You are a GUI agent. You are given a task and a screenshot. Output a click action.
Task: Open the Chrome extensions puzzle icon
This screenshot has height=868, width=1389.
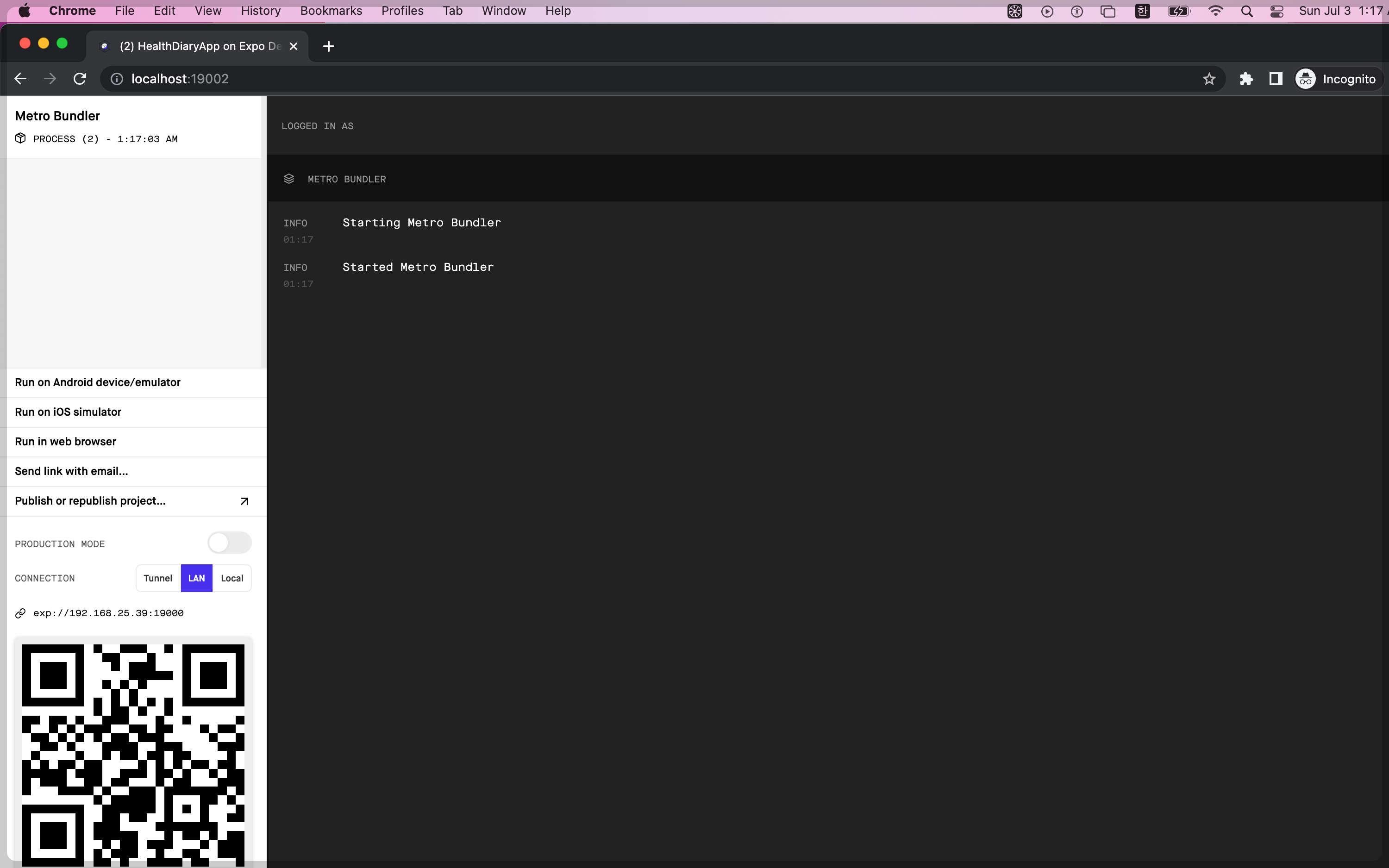1245,79
